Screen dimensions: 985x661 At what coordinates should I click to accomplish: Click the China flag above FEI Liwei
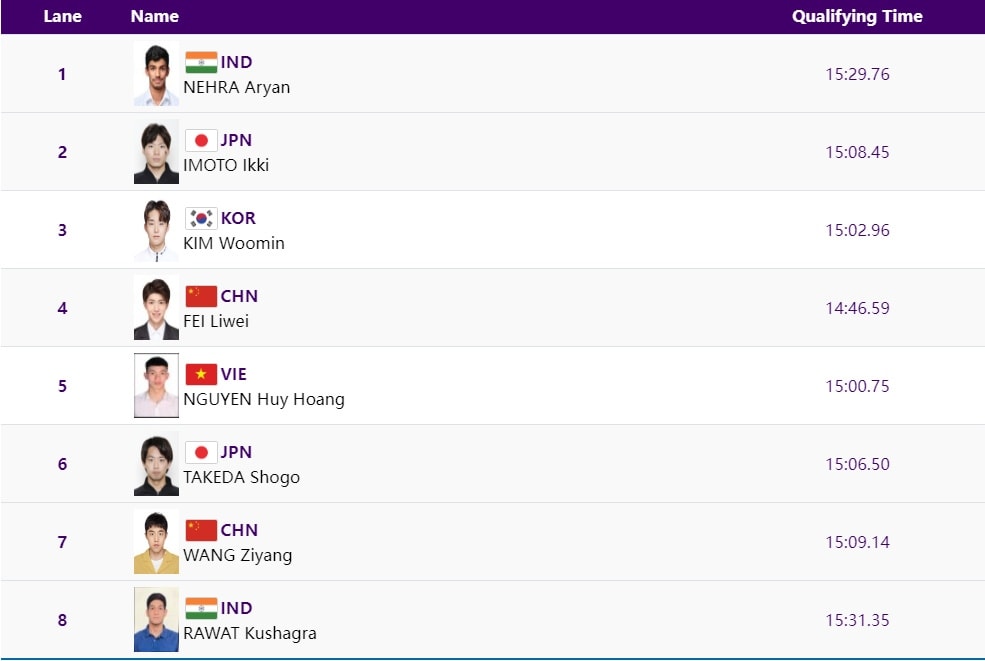pyautogui.click(x=201, y=296)
